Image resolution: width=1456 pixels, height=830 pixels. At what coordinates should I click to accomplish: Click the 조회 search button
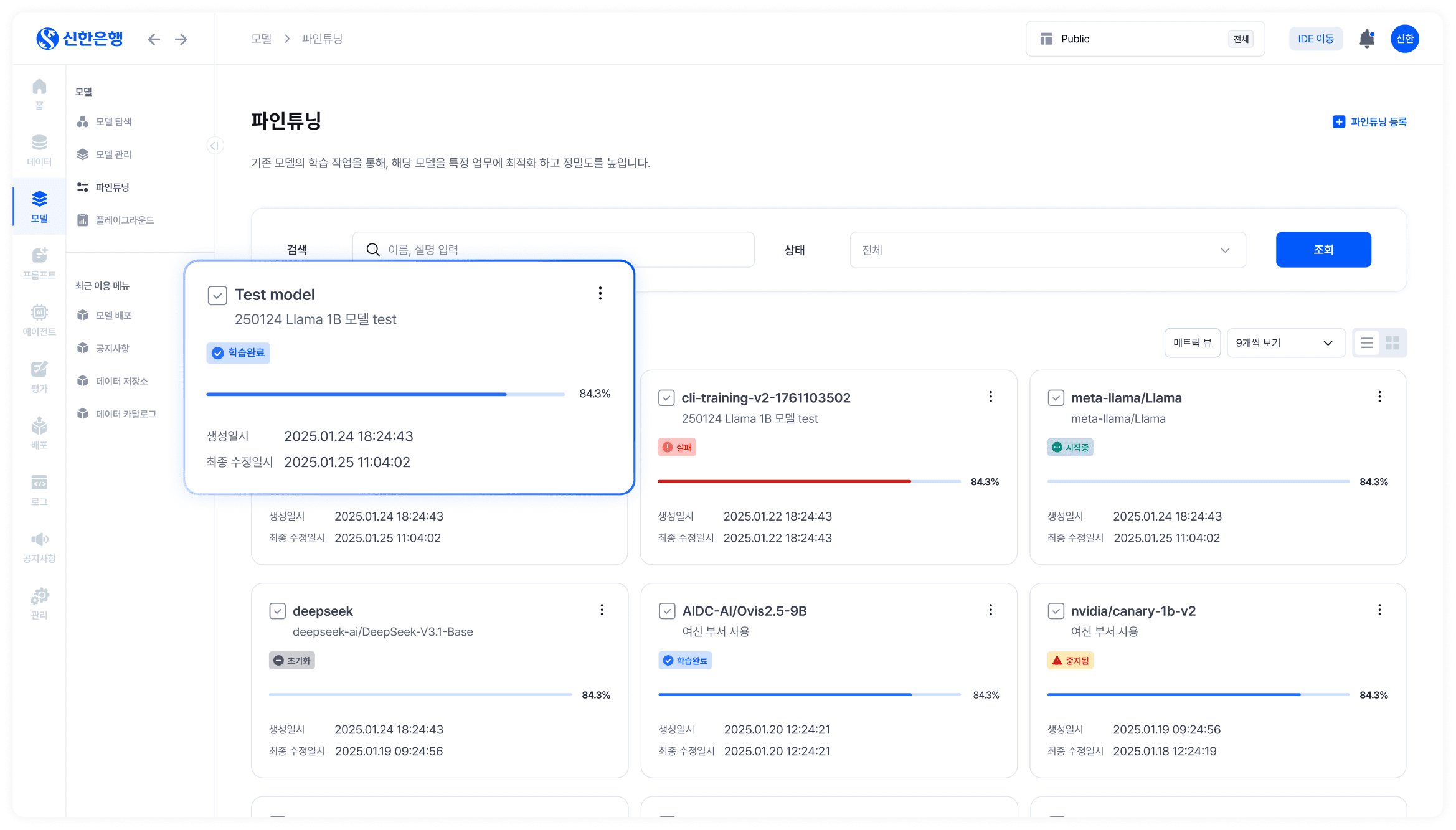point(1323,250)
